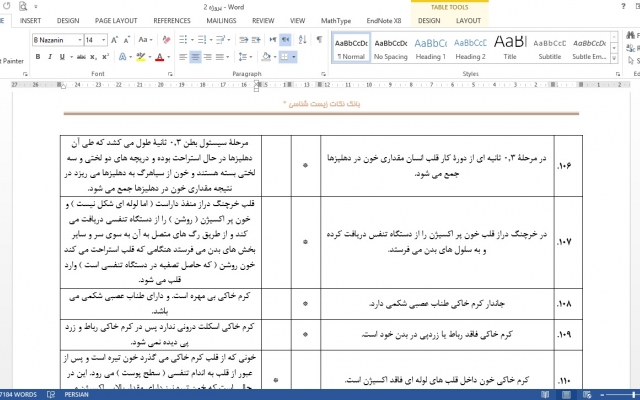Insert bullets list
The image size is (640, 400).
(x=183, y=40)
